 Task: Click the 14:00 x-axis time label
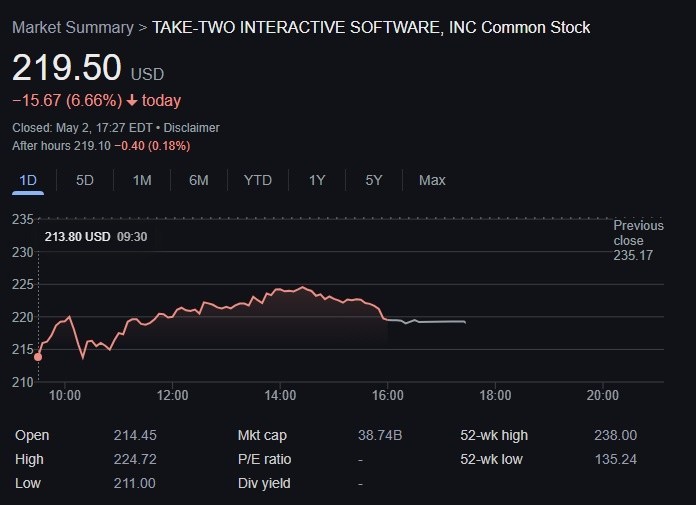280,395
